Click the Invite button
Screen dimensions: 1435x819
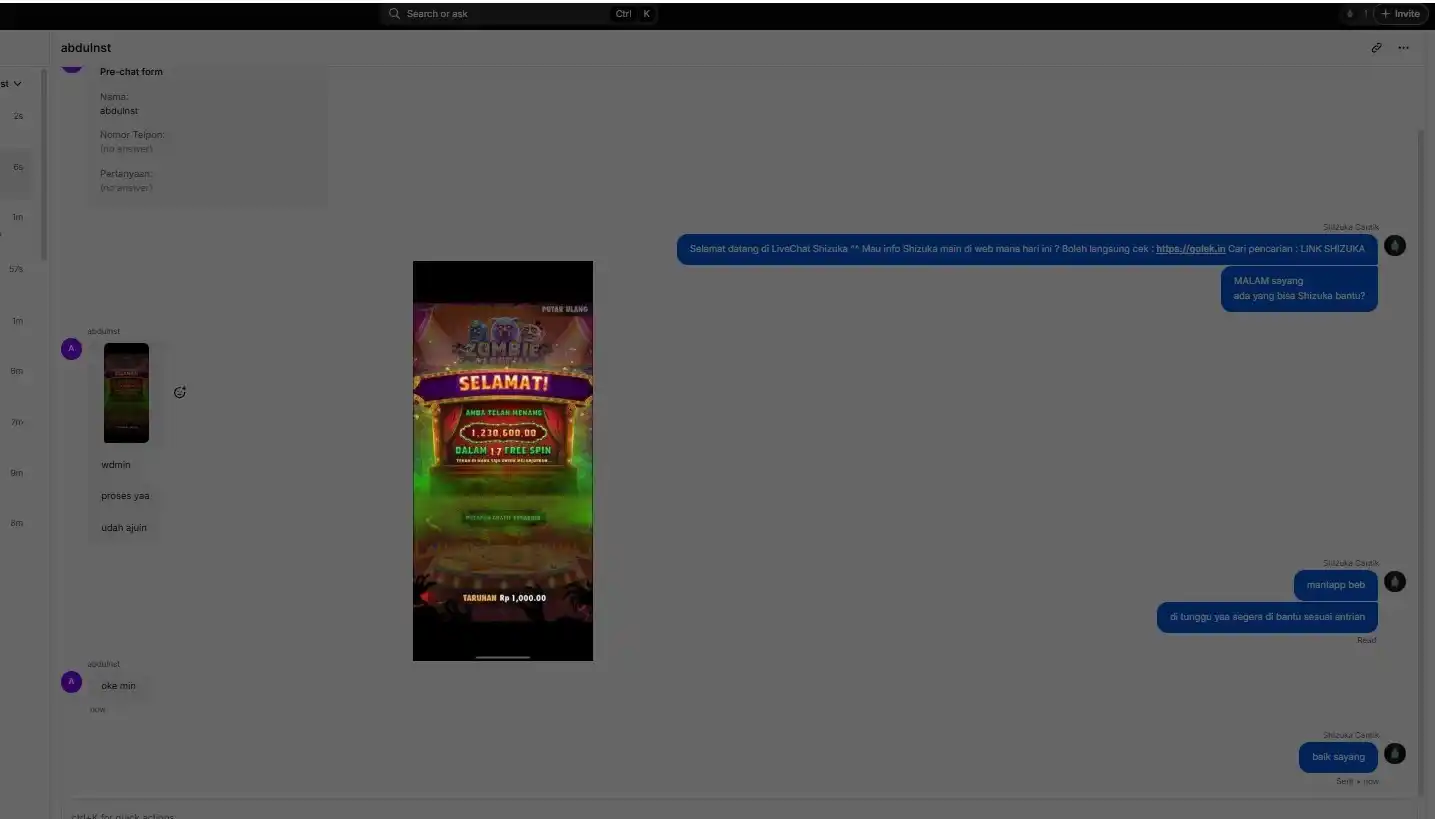point(1400,14)
